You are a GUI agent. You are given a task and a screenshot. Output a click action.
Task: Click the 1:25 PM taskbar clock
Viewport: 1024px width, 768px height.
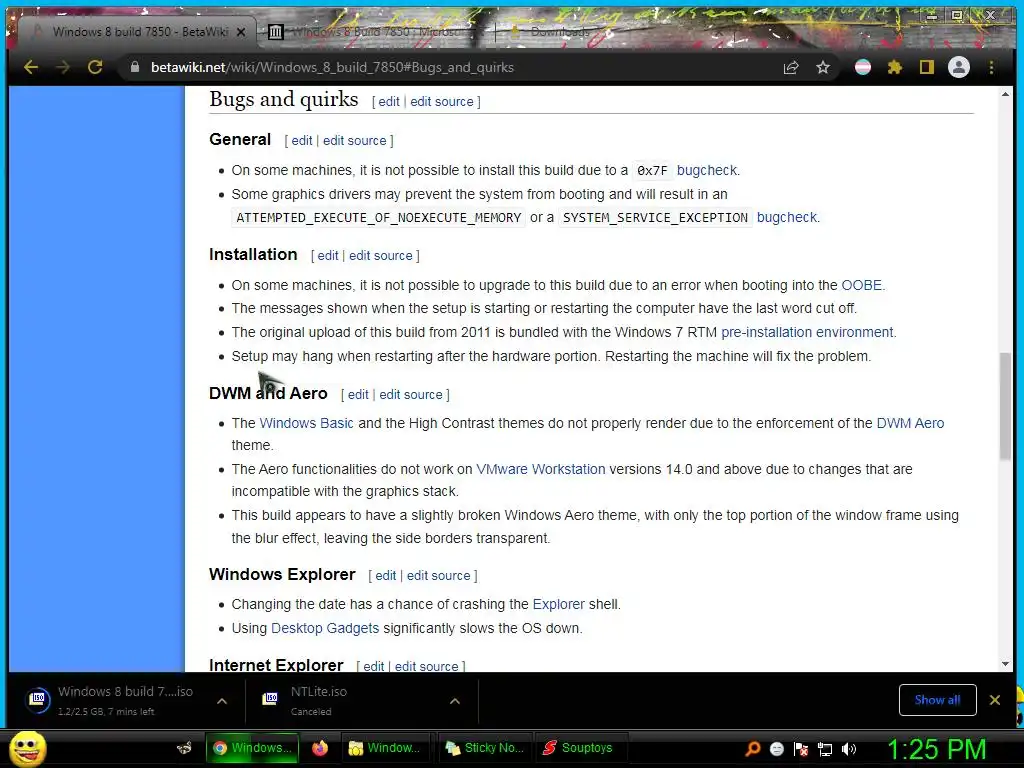(x=936, y=749)
